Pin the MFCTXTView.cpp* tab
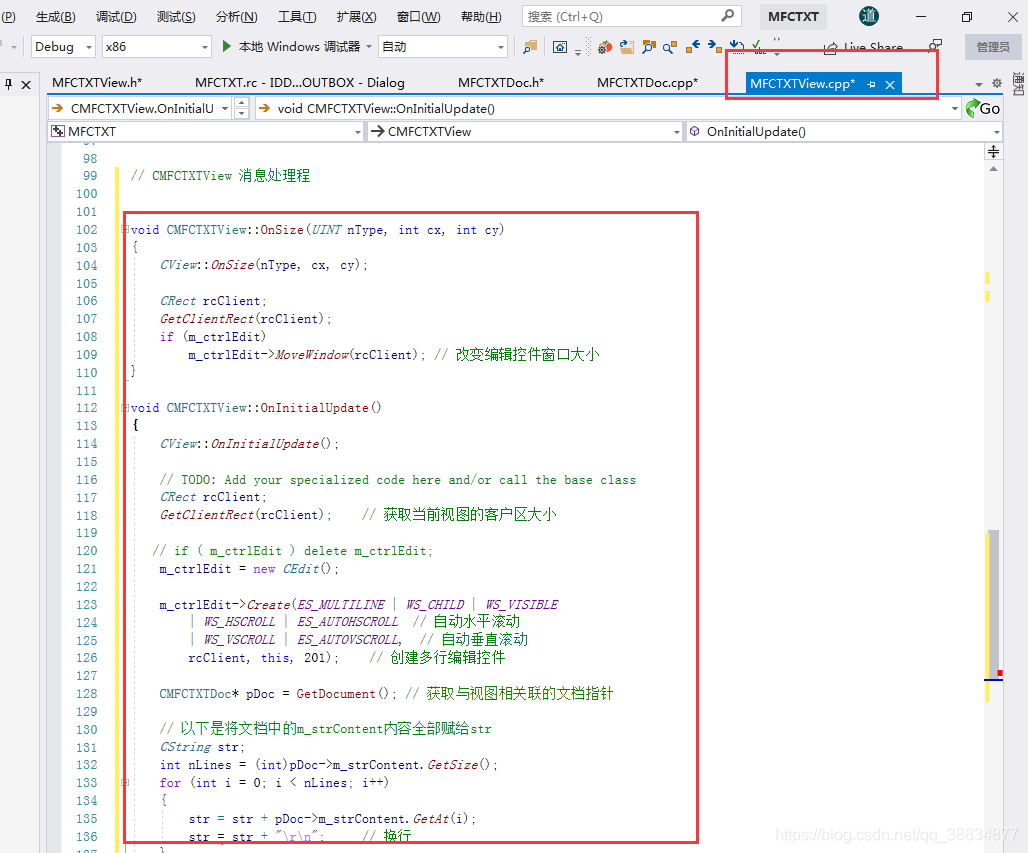Image resolution: width=1028 pixels, height=853 pixels. coord(871,85)
